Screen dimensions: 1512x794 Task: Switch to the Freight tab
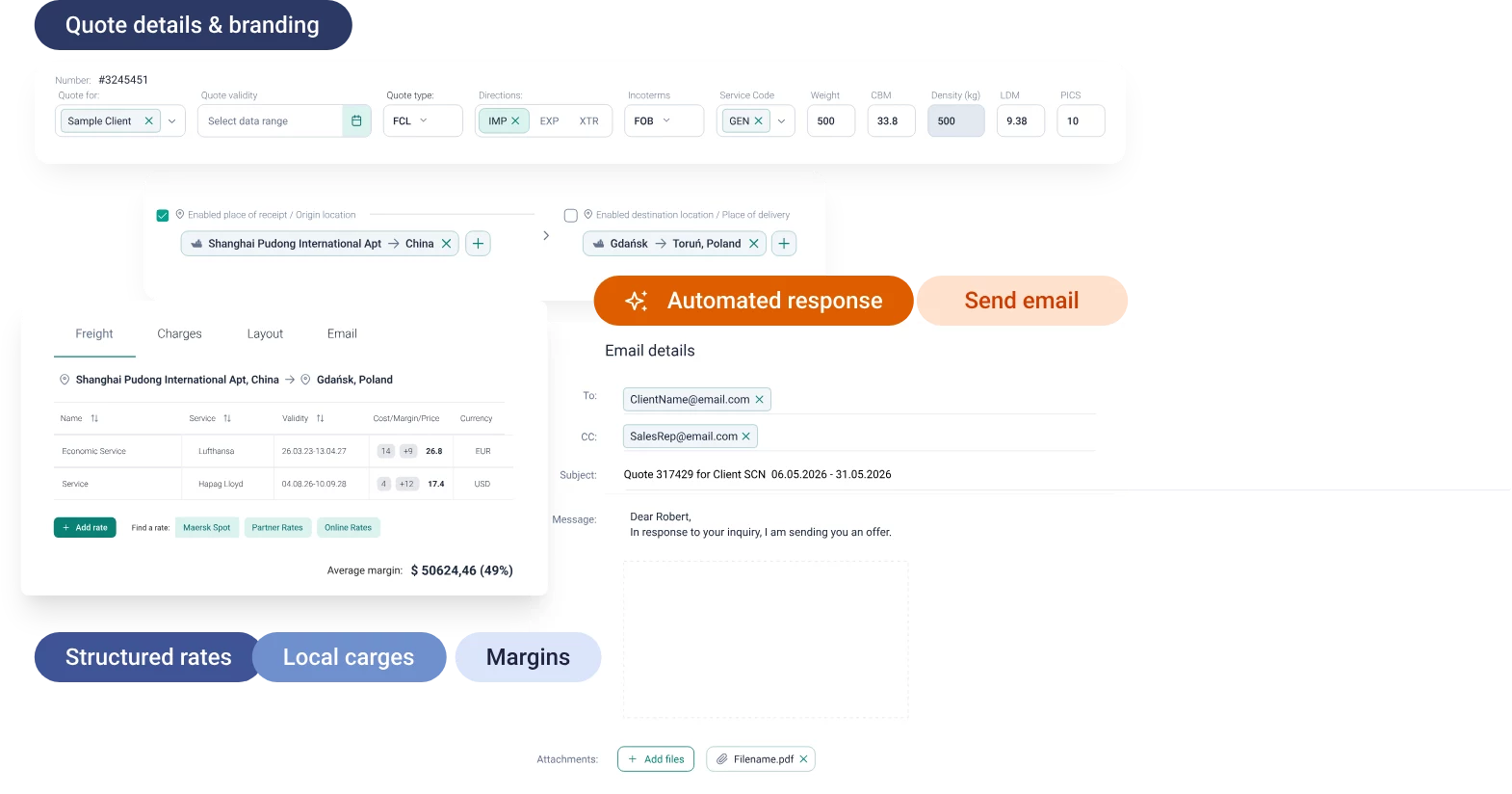[94, 334]
